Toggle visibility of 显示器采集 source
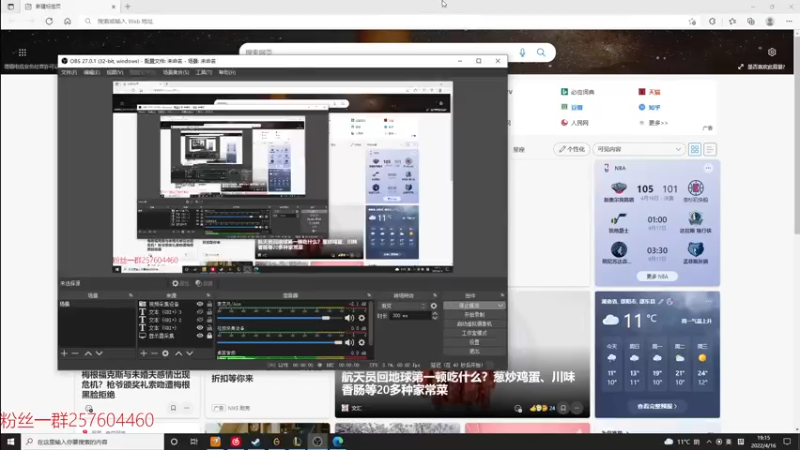 tap(199, 336)
